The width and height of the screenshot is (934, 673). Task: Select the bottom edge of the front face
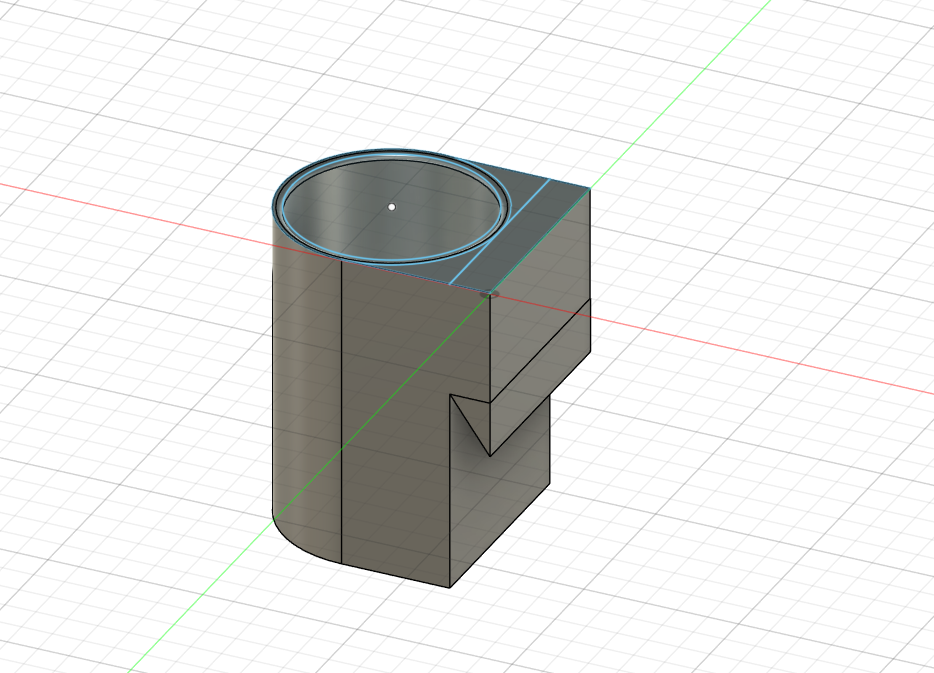tap(396, 575)
